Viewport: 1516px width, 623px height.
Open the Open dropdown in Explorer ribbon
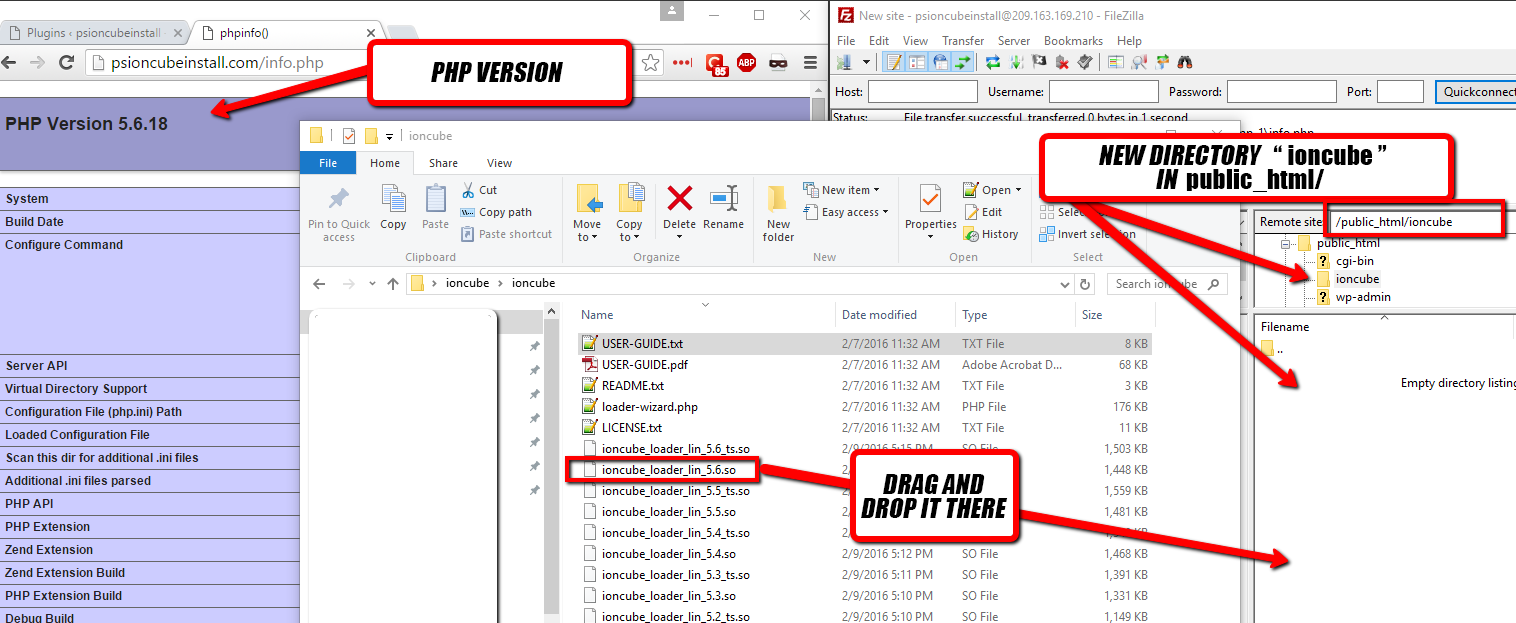pyautogui.click(x=993, y=190)
